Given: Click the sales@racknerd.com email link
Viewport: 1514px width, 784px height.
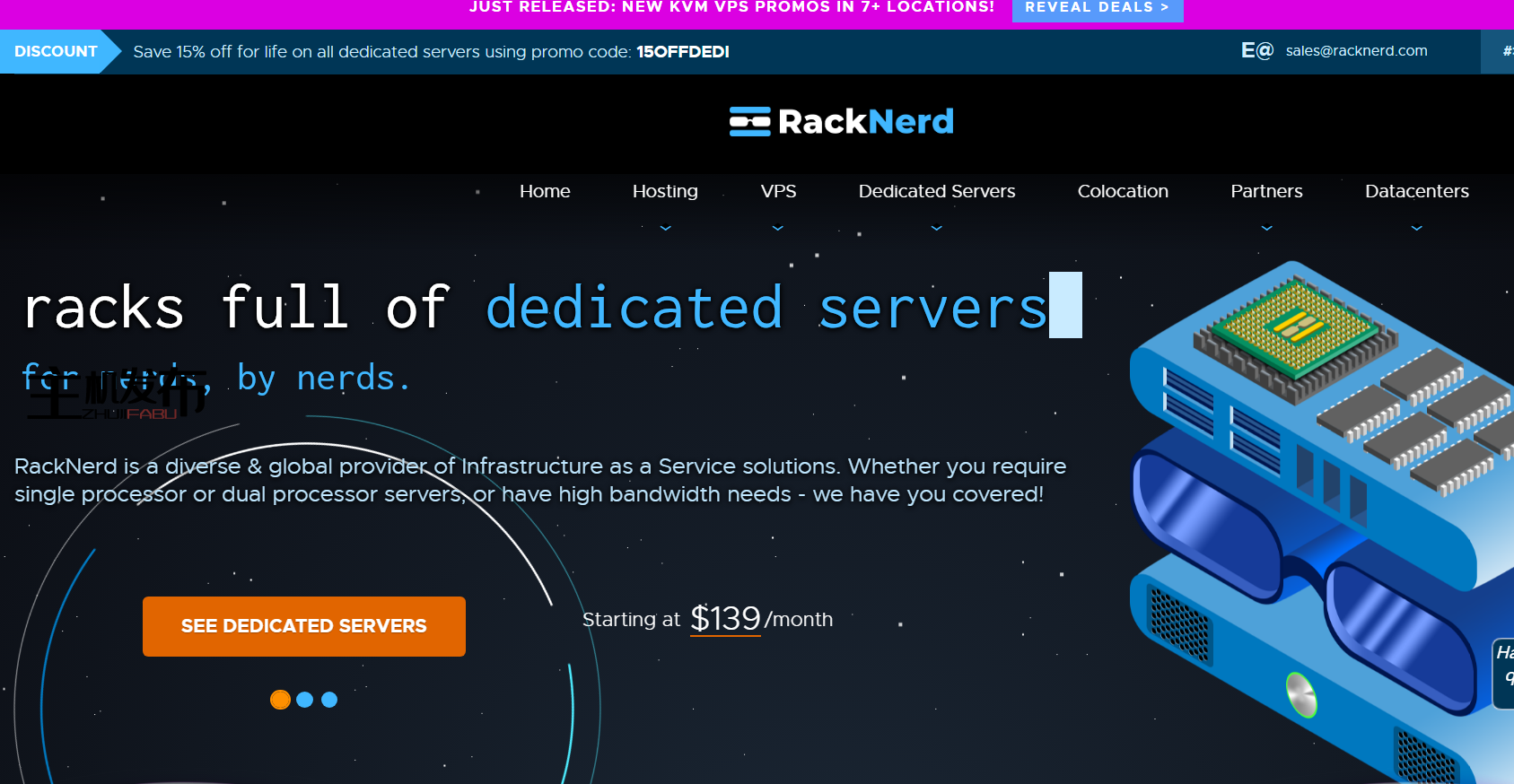Looking at the screenshot, I should tap(1356, 51).
